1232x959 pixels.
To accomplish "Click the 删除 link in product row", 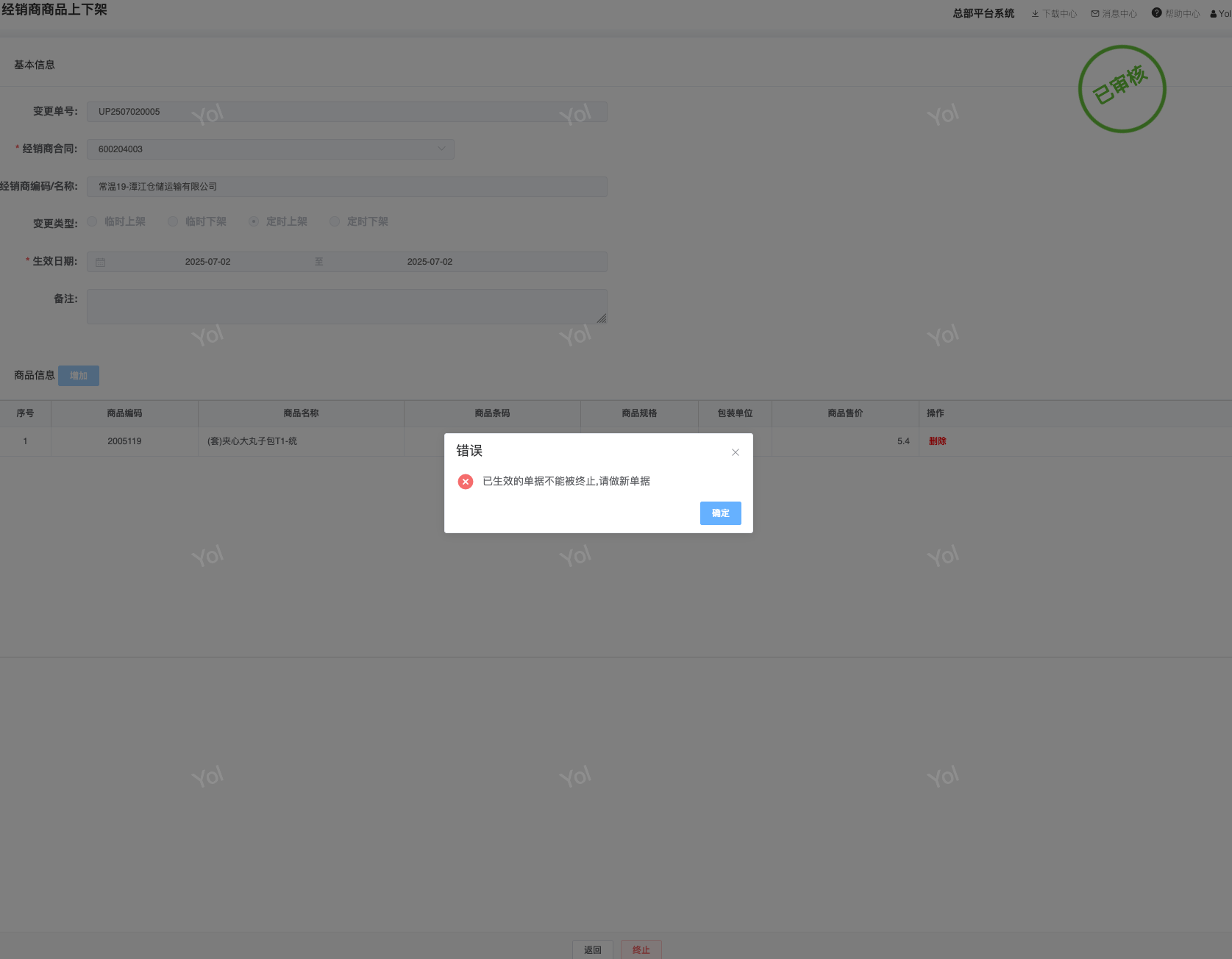I will tap(937, 441).
